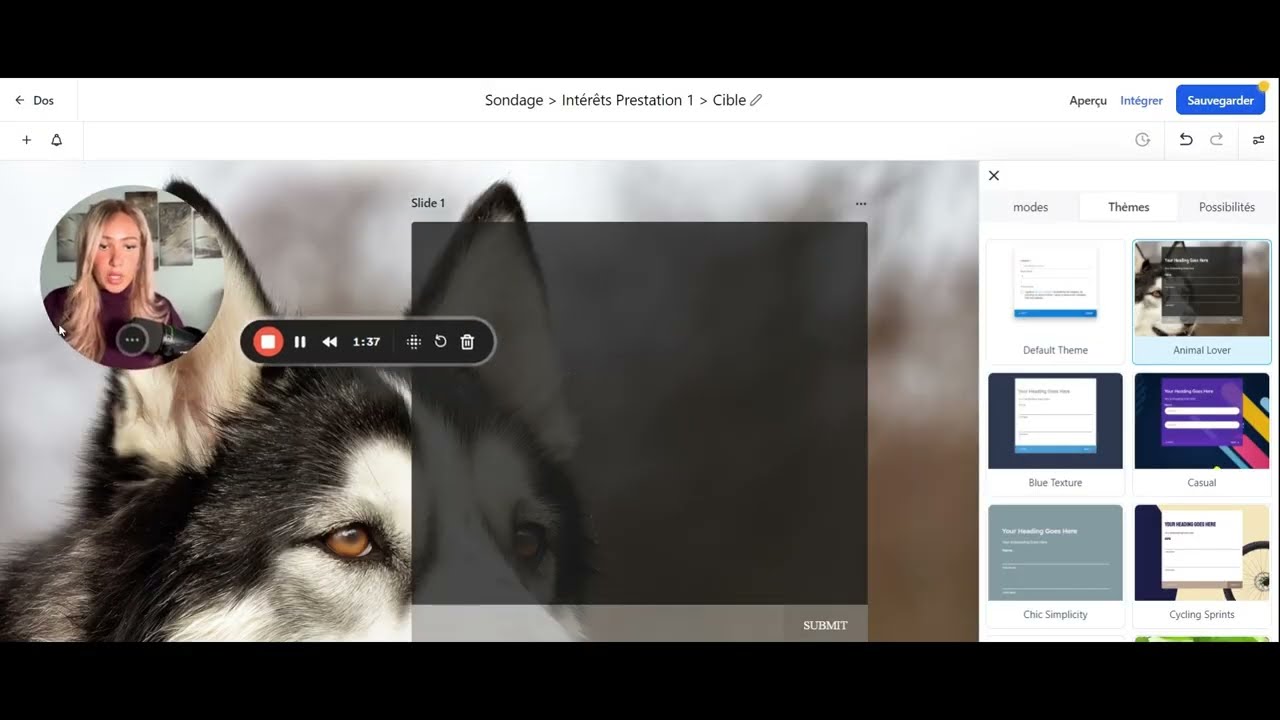Edit the survey title with the pencil icon

(756, 100)
